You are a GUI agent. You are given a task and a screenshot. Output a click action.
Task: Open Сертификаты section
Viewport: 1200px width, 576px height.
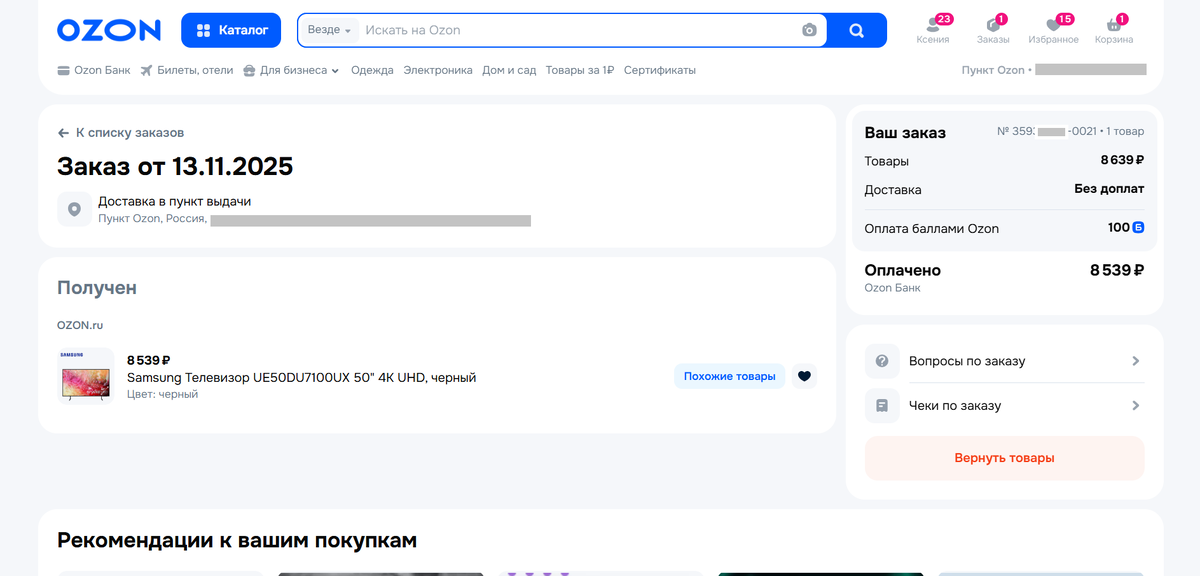(x=660, y=70)
